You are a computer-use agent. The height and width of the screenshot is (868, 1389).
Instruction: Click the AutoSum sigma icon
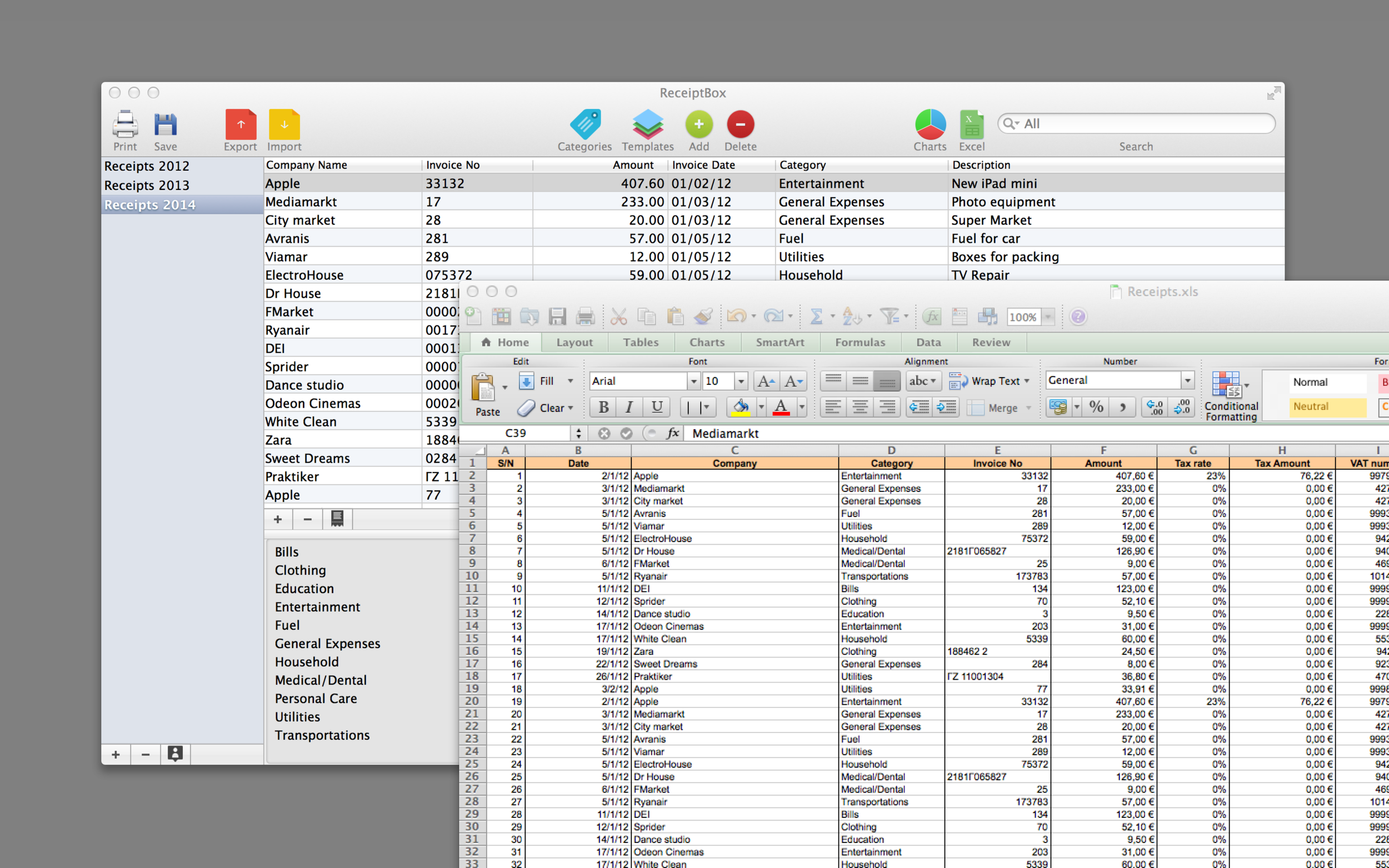click(816, 317)
